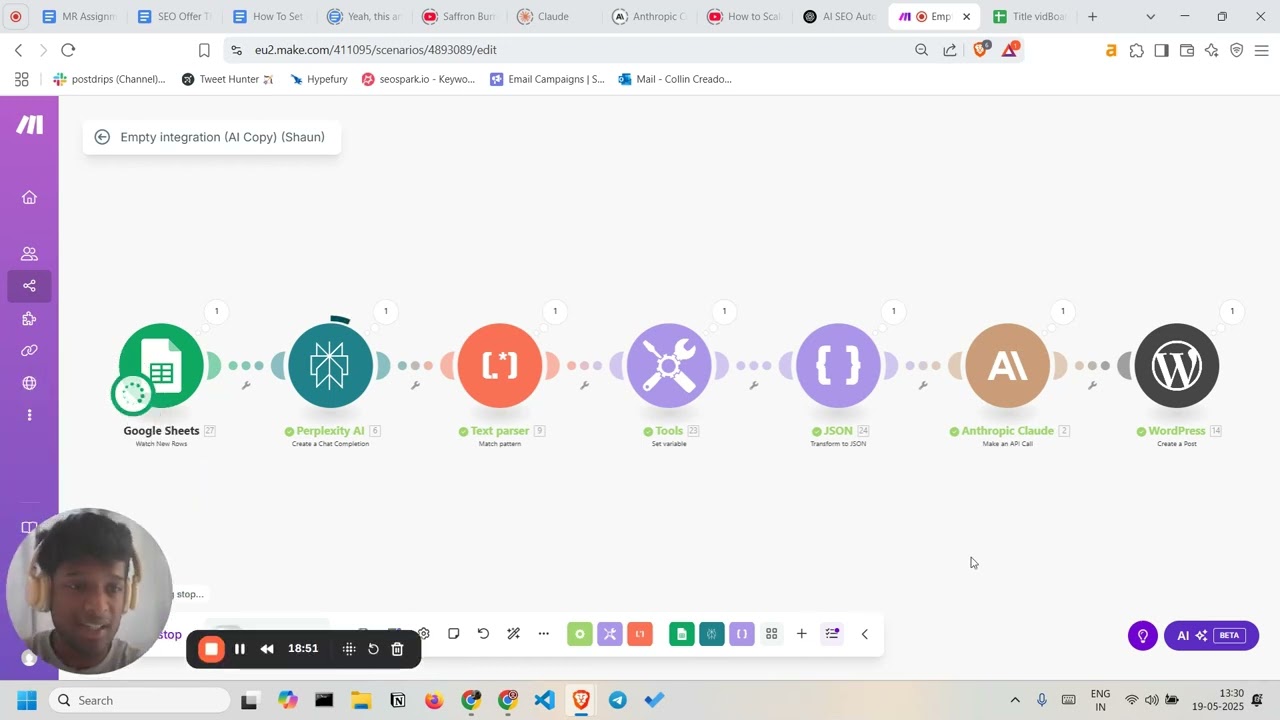Open Webhooks globe icon in sidebar
Image resolution: width=1280 pixels, height=720 pixels.
tap(29, 383)
